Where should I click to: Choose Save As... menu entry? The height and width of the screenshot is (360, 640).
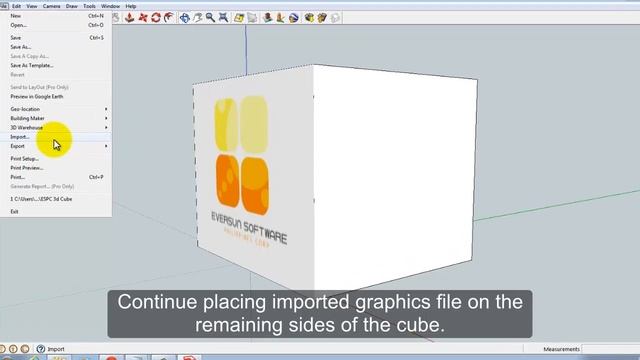tap(56, 47)
